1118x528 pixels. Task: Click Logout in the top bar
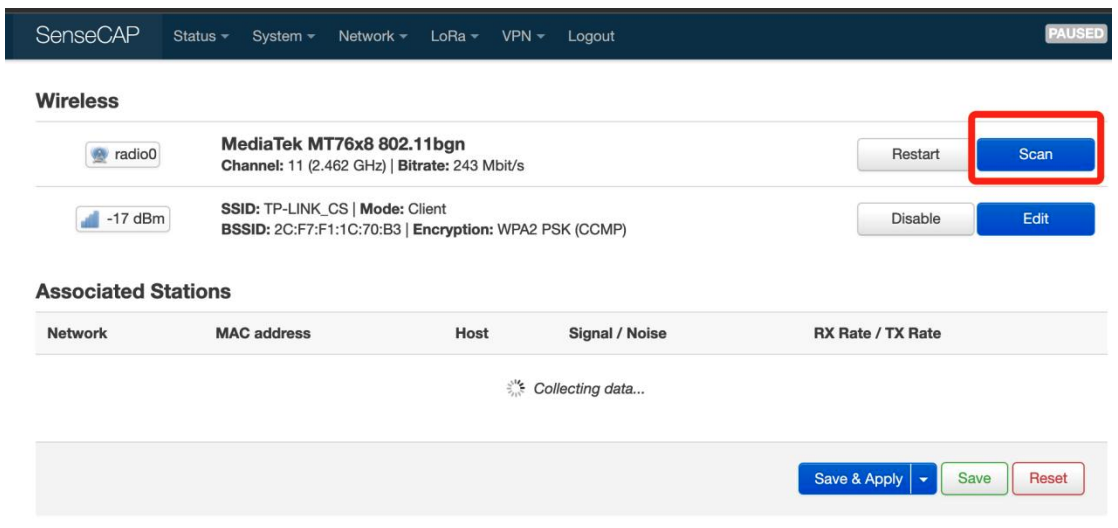pyautogui.click(x=591, y=36)
